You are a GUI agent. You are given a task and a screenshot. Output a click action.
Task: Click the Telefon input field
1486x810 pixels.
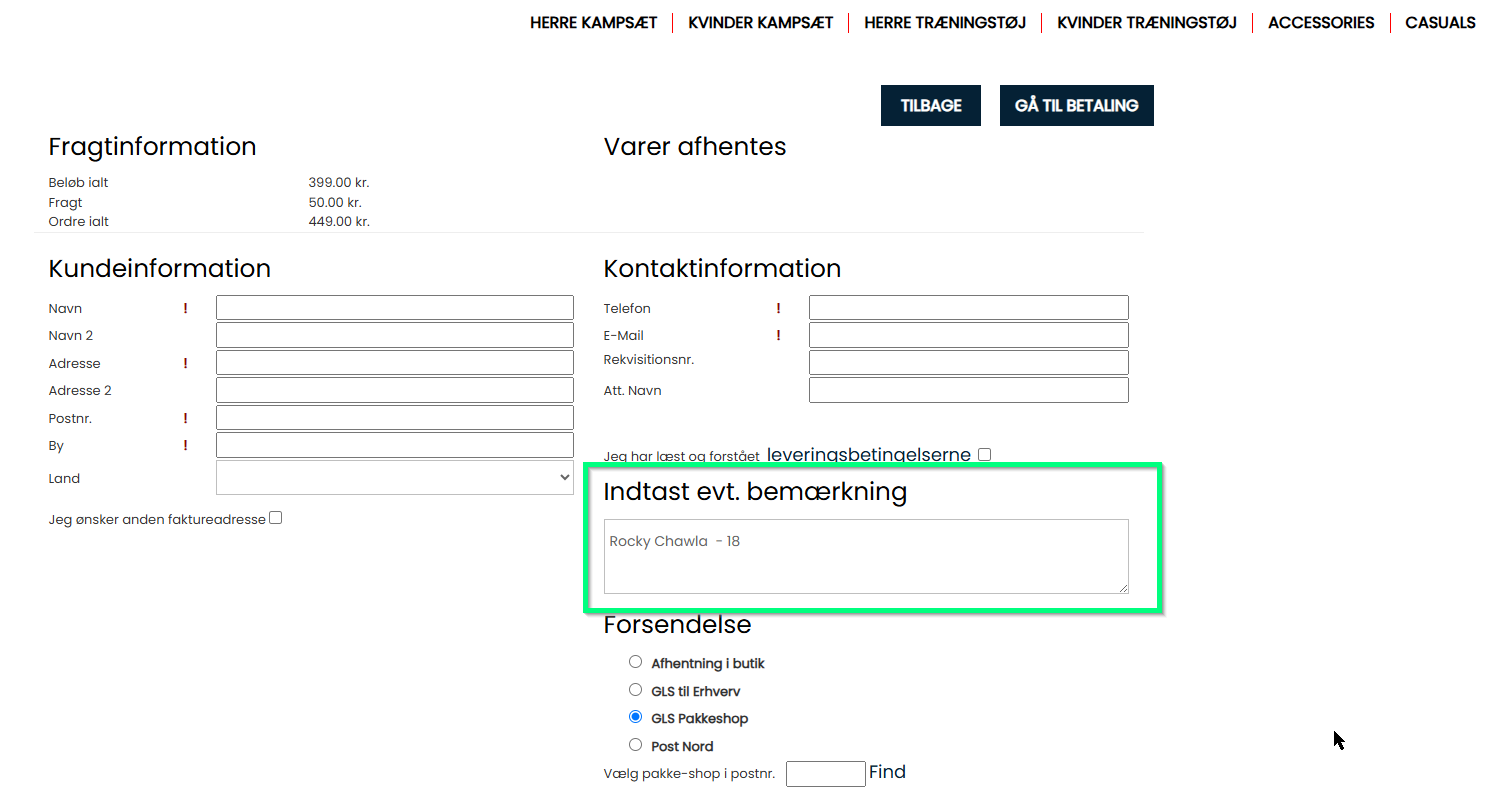point(968,308)
